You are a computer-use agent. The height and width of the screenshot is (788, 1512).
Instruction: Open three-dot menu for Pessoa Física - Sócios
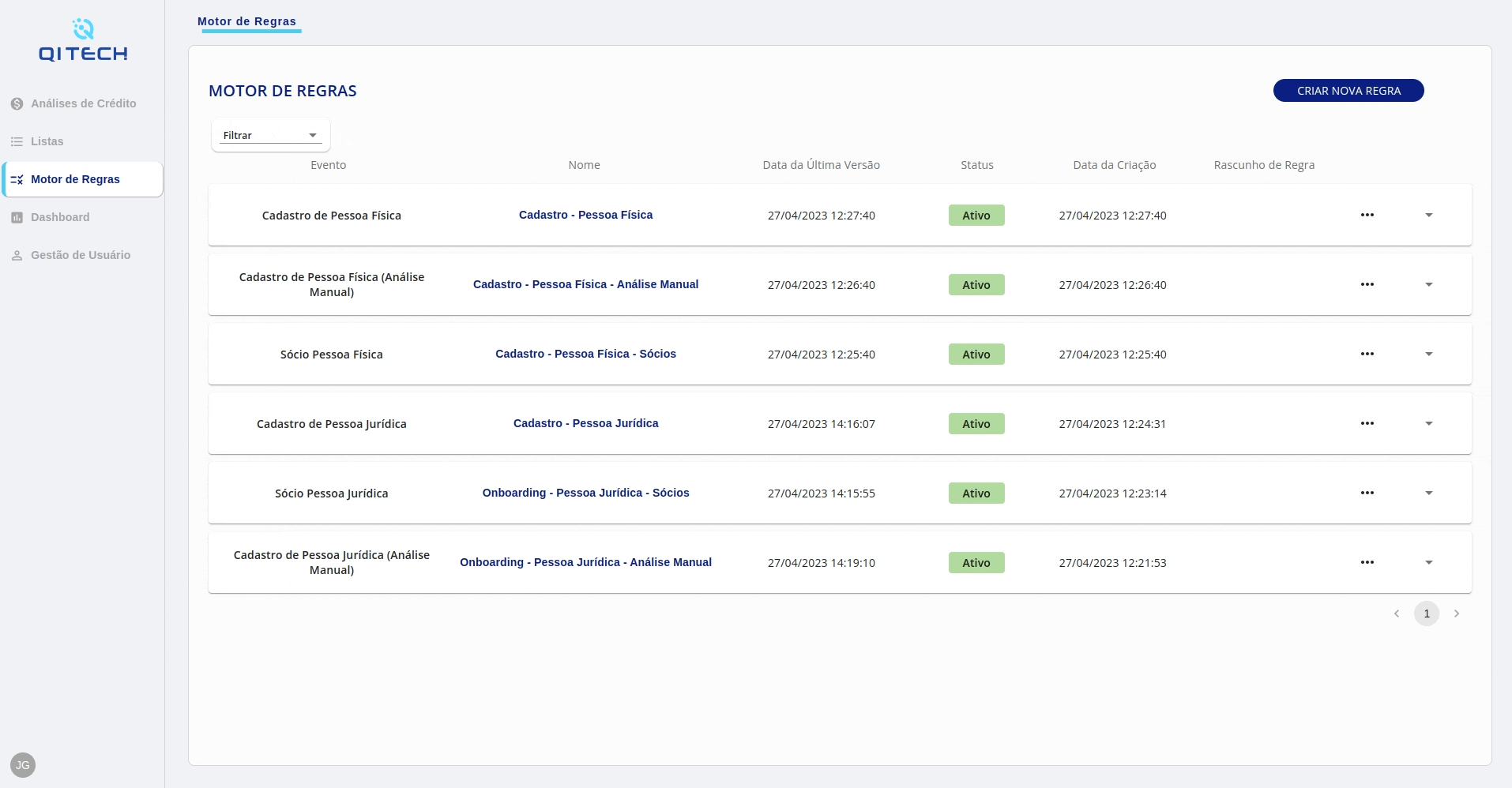point(1367,354)
